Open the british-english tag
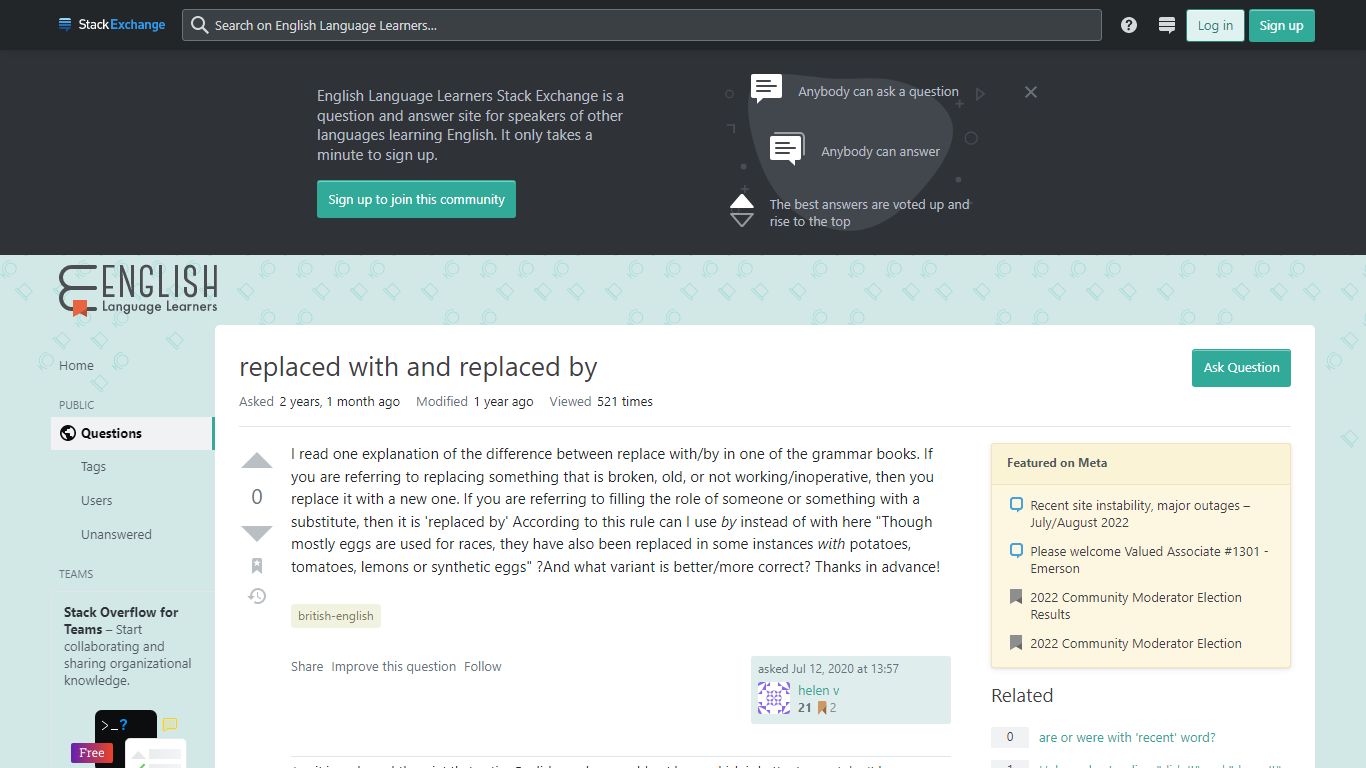Image resolution: width=1366 pixels, height=768 pixels. tap(336, 616)
